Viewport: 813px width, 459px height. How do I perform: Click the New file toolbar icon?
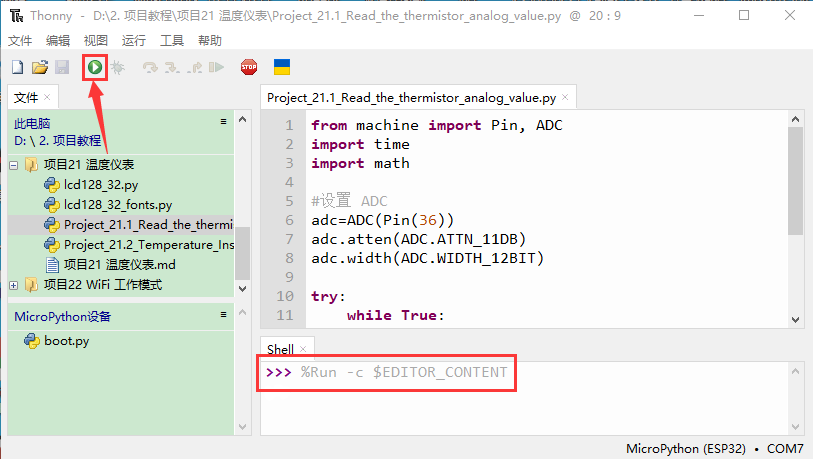coord(17,67)
